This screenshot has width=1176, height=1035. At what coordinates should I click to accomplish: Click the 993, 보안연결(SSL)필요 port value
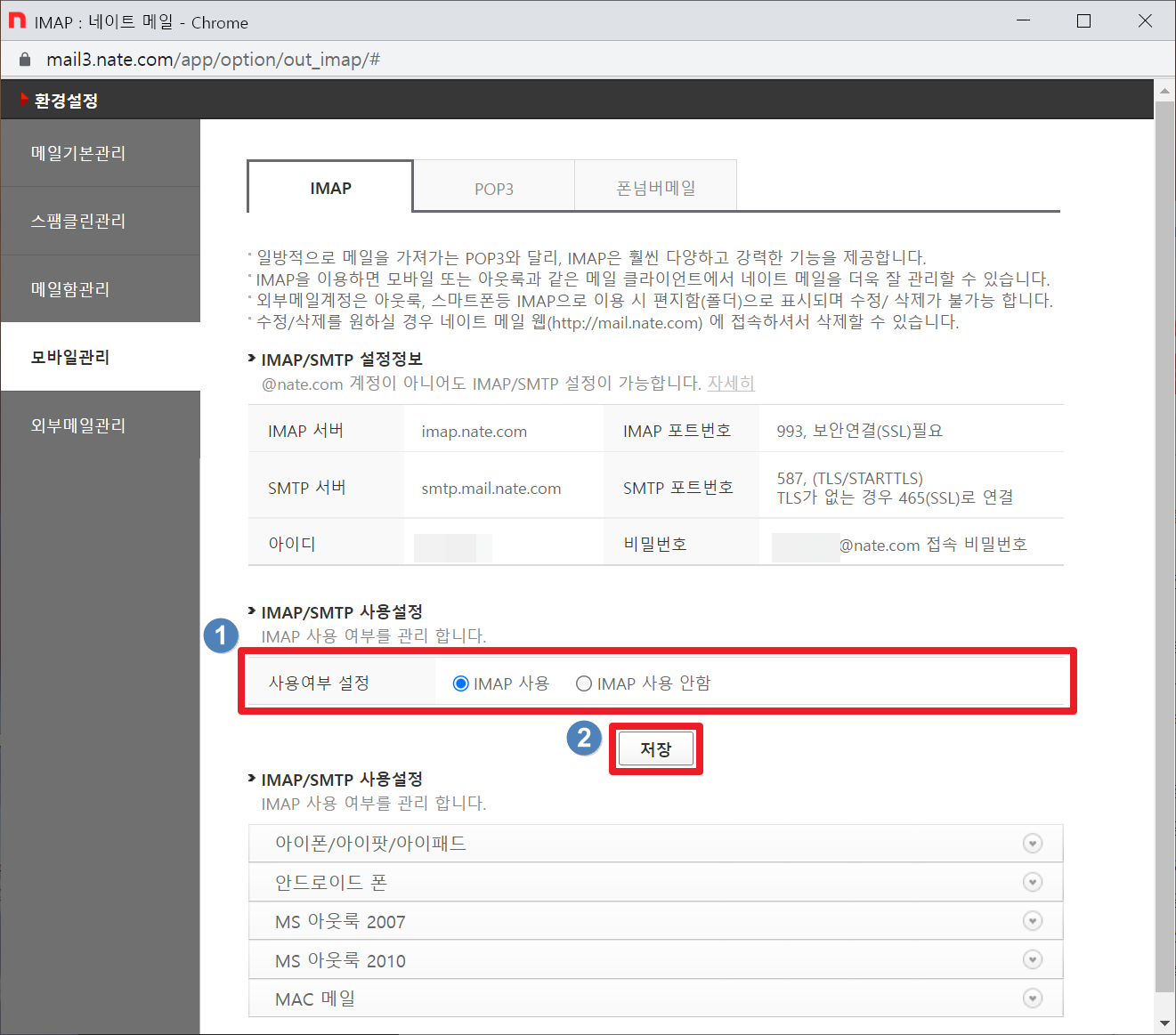pos(859,431)
